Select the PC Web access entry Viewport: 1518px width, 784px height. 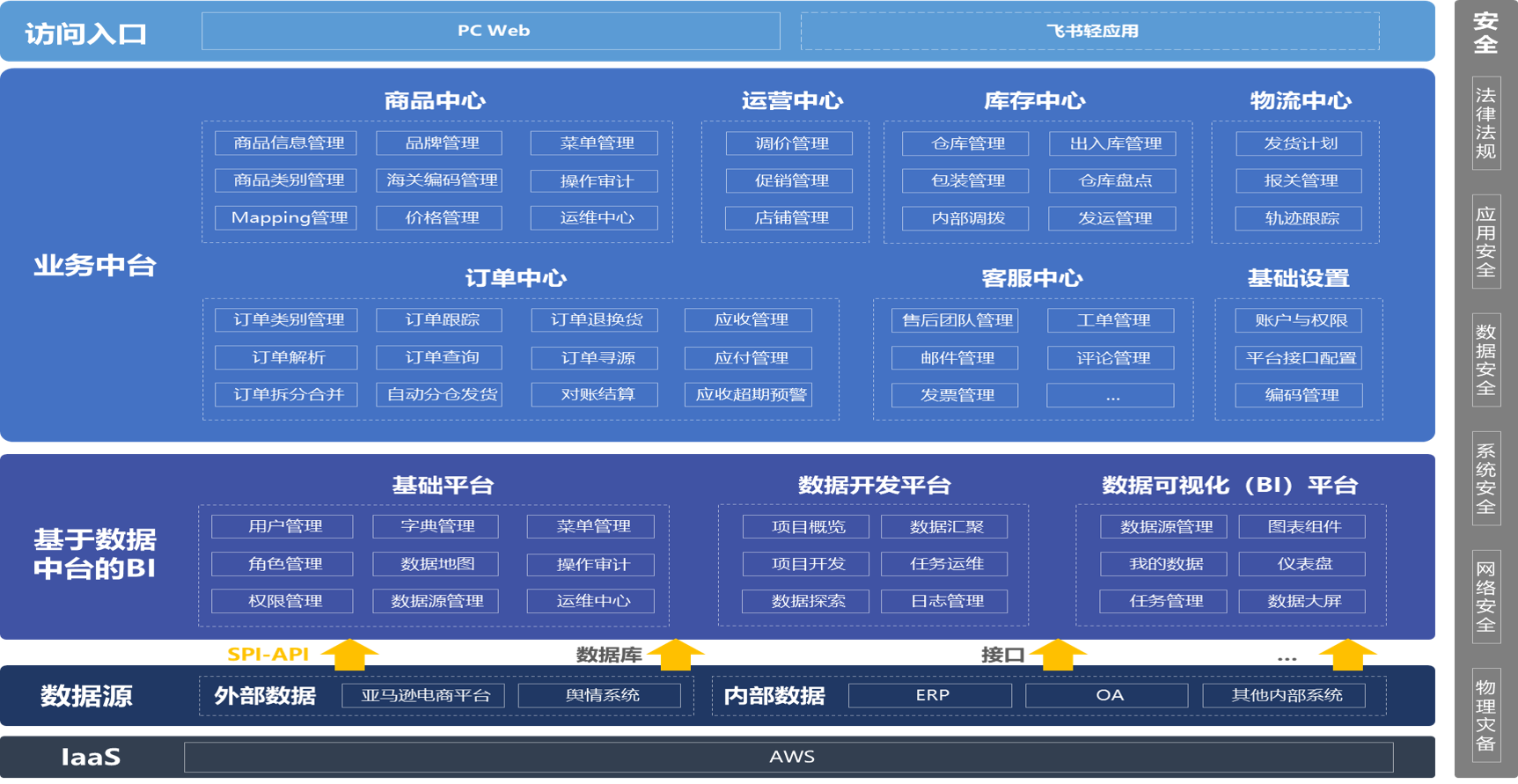491,31
